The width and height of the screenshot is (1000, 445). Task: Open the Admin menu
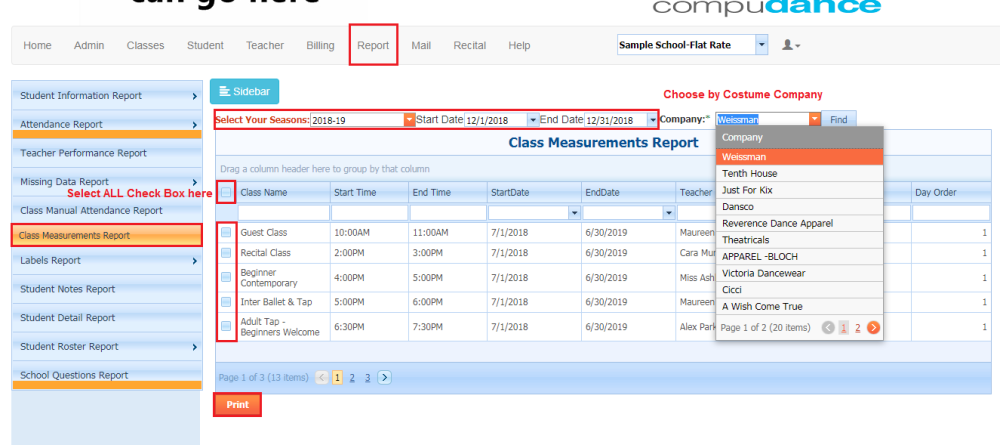click(89, 45)
